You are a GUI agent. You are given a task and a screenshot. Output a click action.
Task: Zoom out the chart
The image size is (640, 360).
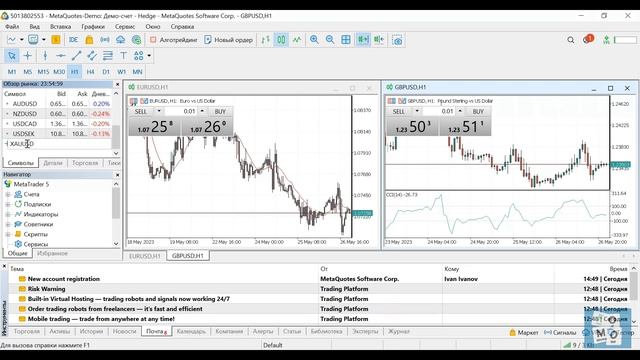tap(330, 40)
